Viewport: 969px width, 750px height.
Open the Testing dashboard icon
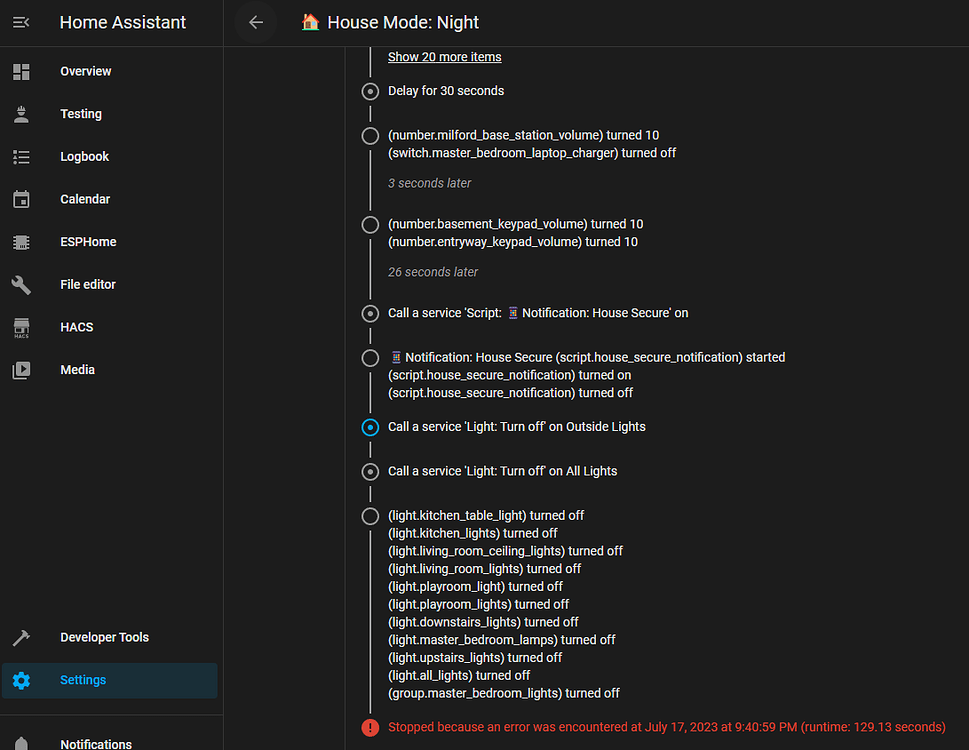point(21,114)
